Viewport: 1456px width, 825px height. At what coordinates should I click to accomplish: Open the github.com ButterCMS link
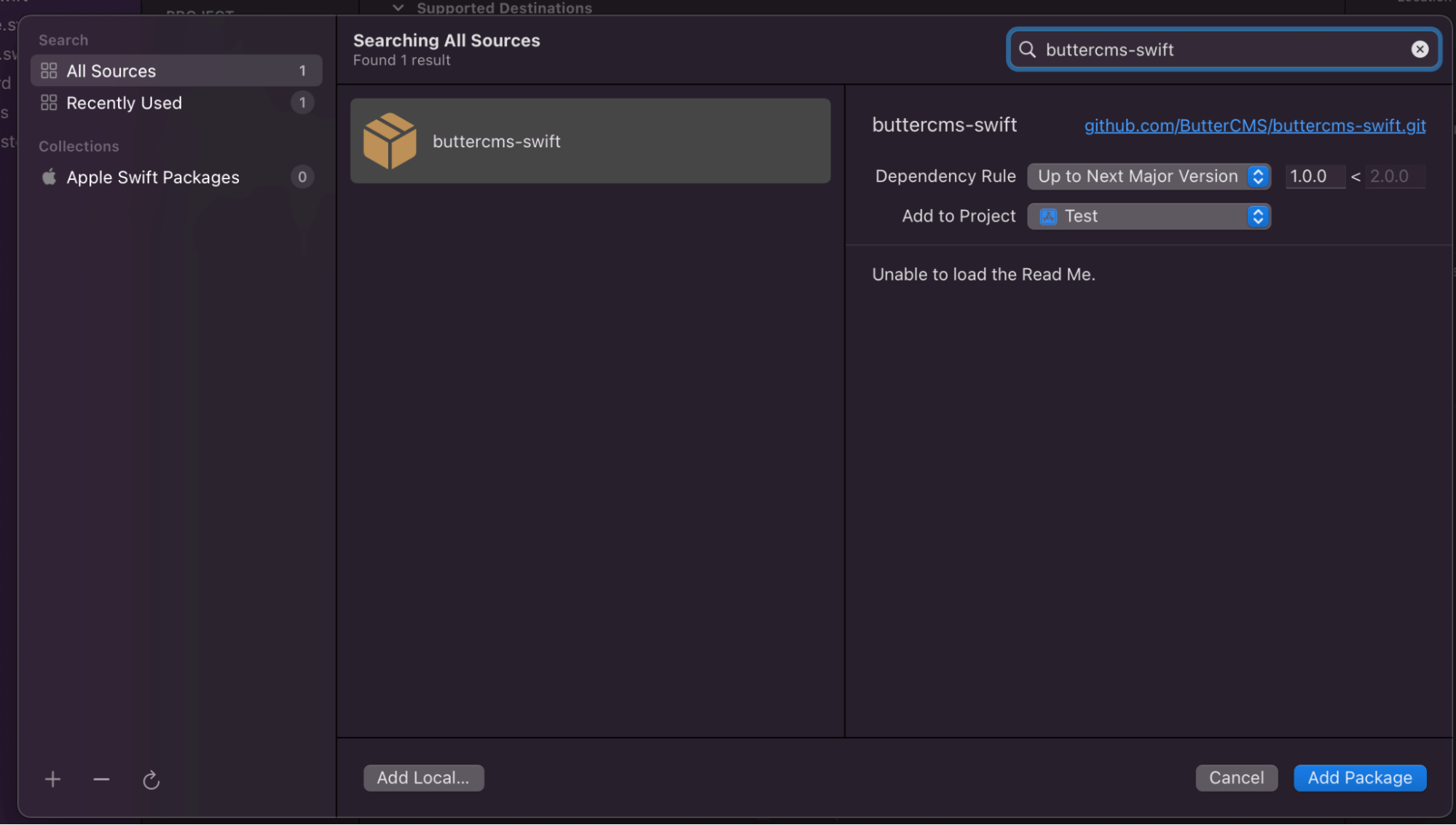pos(1255,125)
